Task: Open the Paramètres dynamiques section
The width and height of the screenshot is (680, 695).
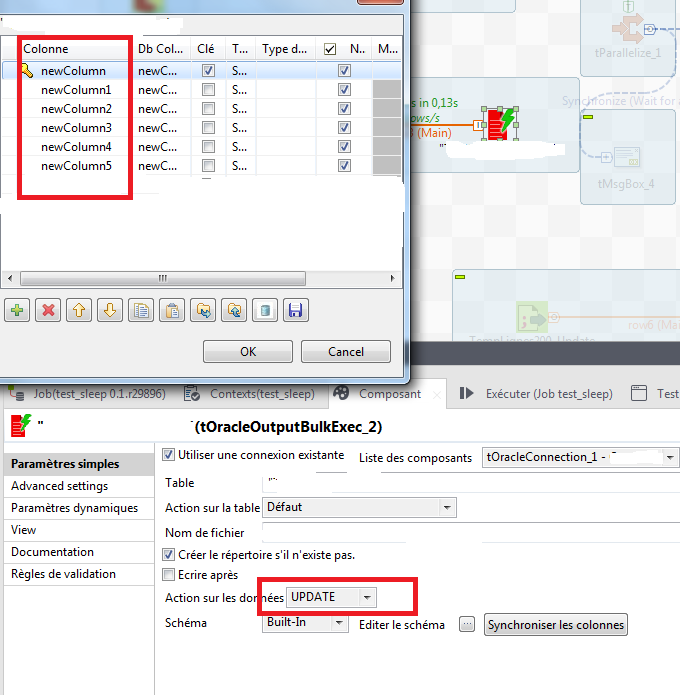Action: pyautogui.click(x=79, y=508)
